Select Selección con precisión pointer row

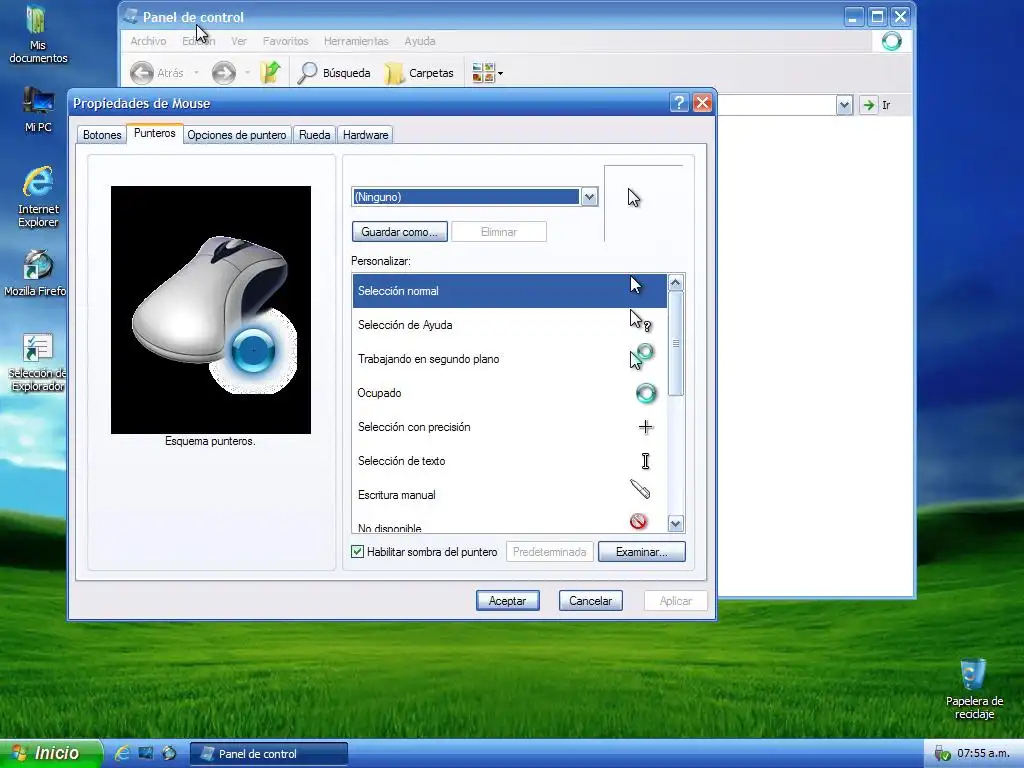click(509, 426)
